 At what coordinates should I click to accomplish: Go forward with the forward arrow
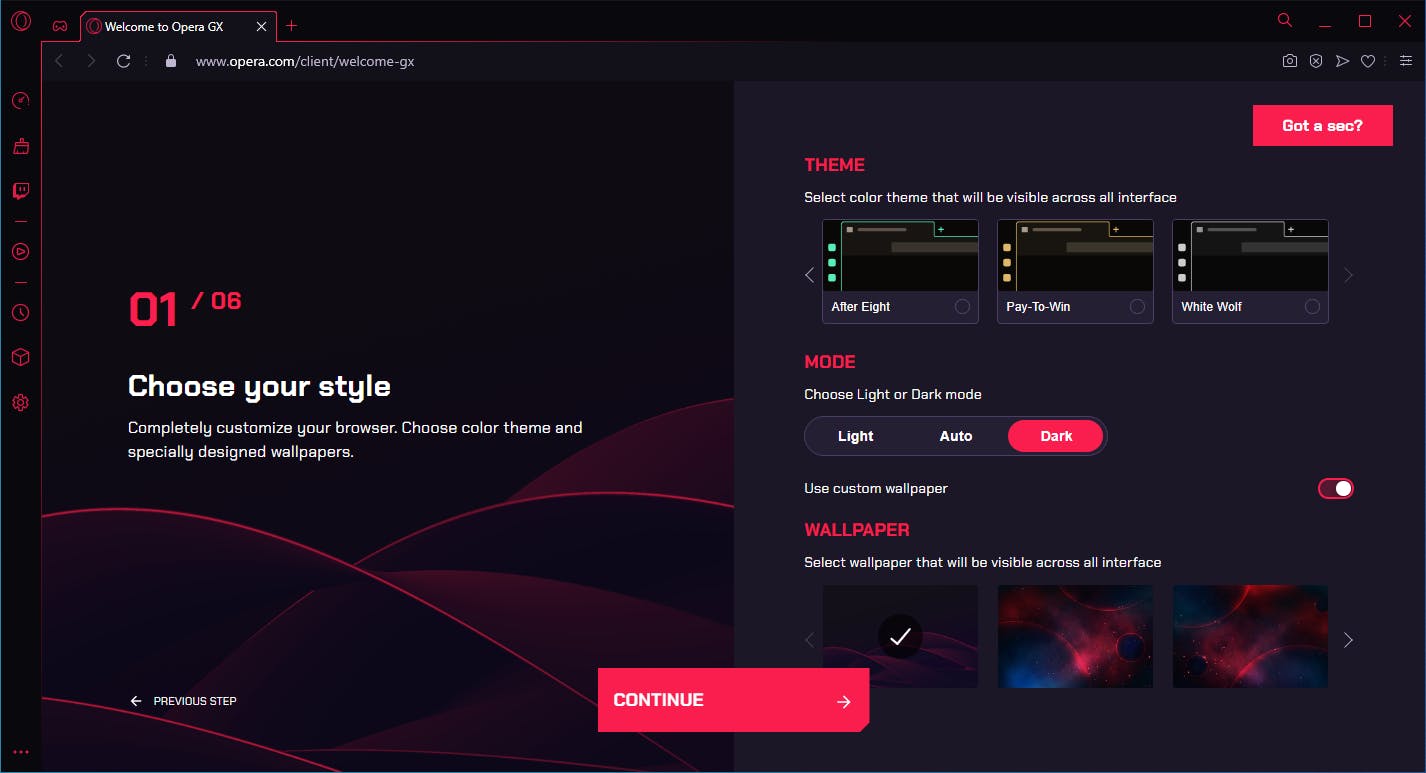[91, 61]
